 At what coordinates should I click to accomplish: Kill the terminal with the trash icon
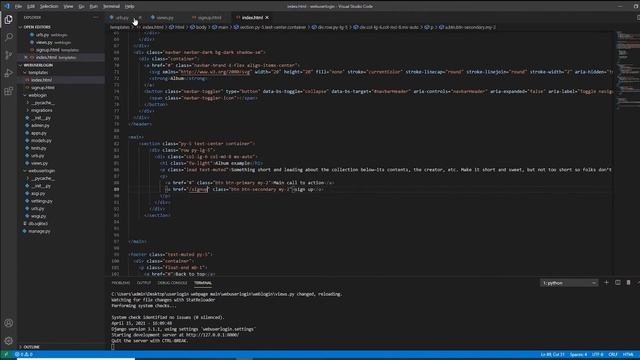click(629, 282)
